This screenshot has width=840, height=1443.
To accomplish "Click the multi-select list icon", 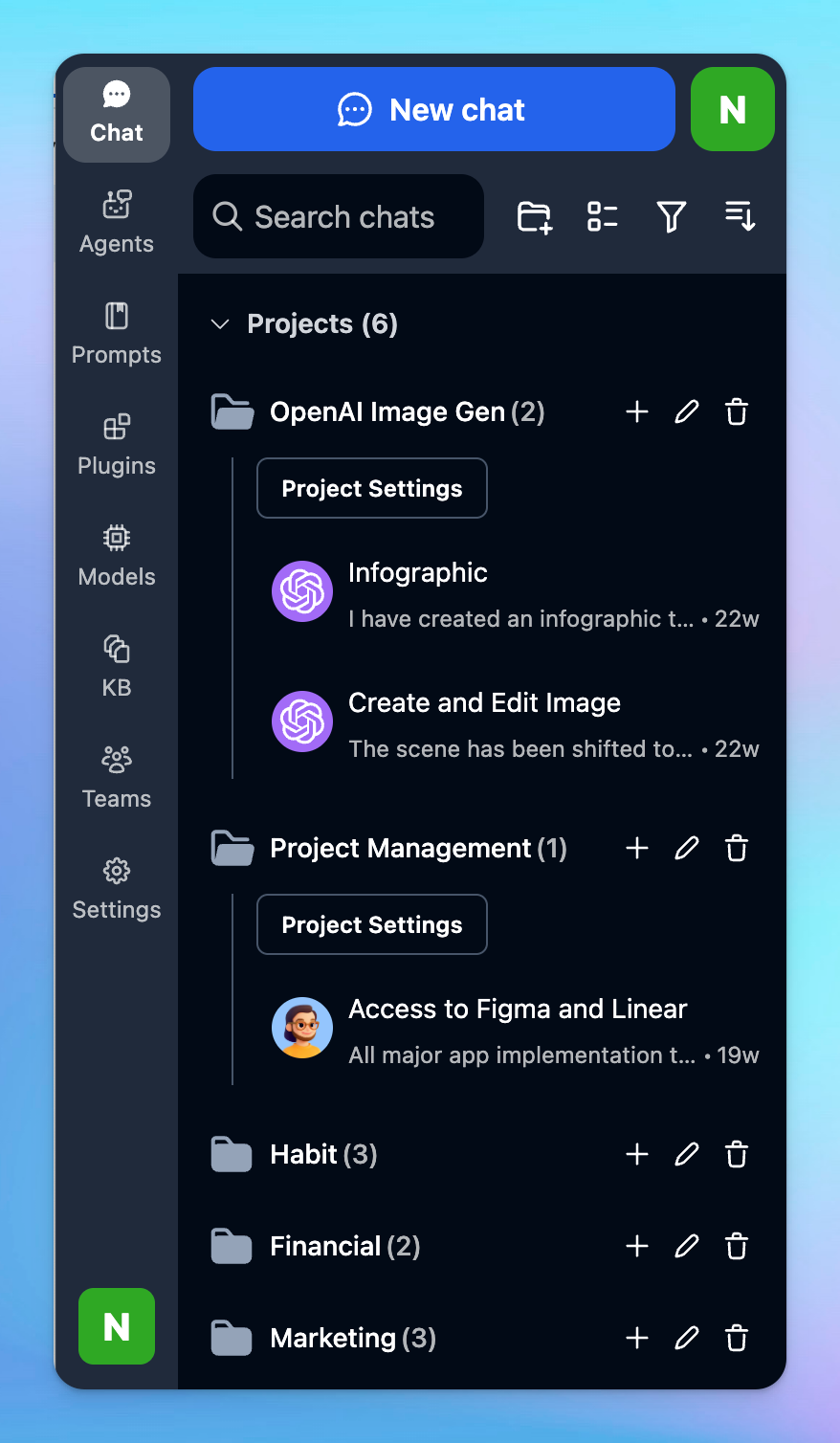I will [x=603, y=217].
